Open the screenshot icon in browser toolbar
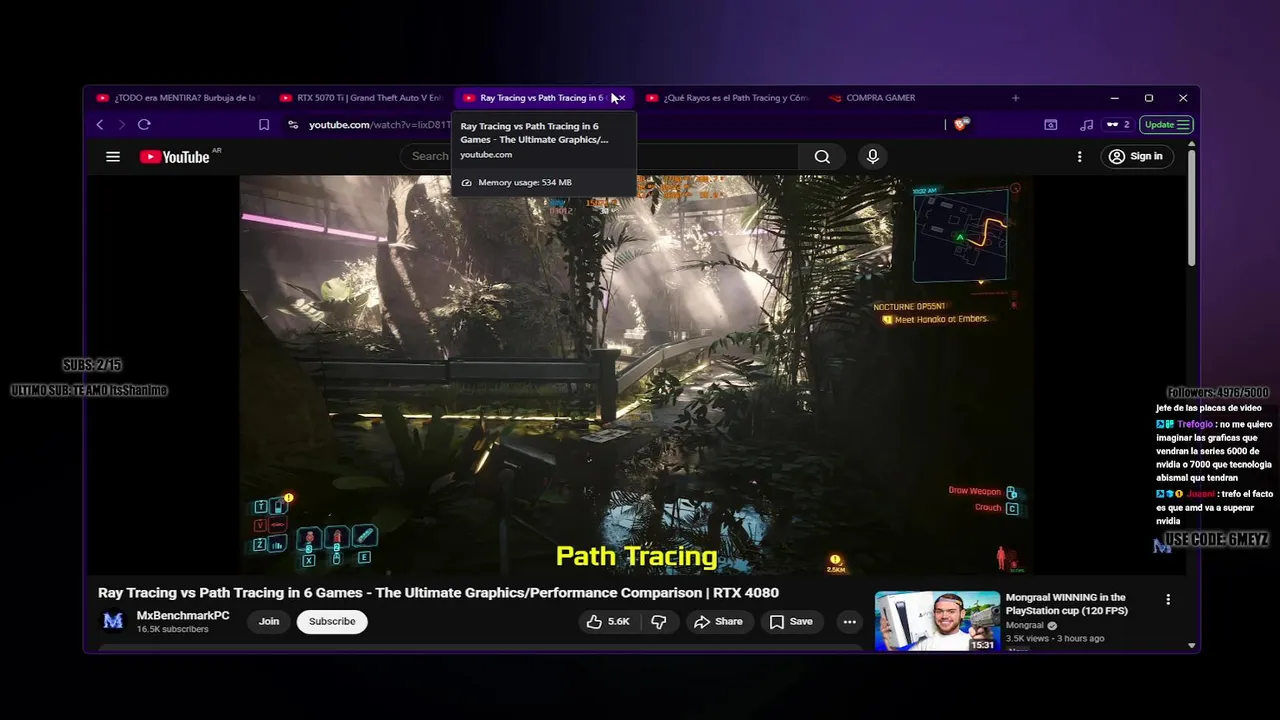 1051,125
